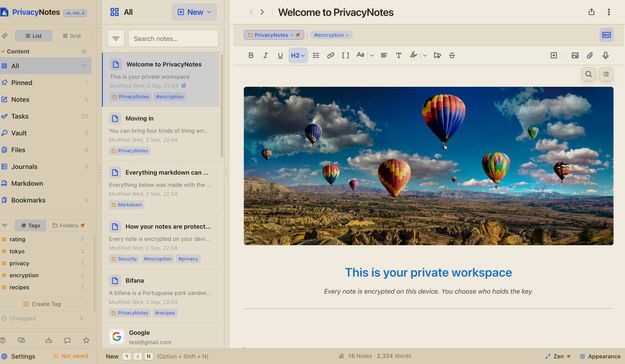Insert a code block with the brackets icon
The image size is (625, 364).
(346, 55)
